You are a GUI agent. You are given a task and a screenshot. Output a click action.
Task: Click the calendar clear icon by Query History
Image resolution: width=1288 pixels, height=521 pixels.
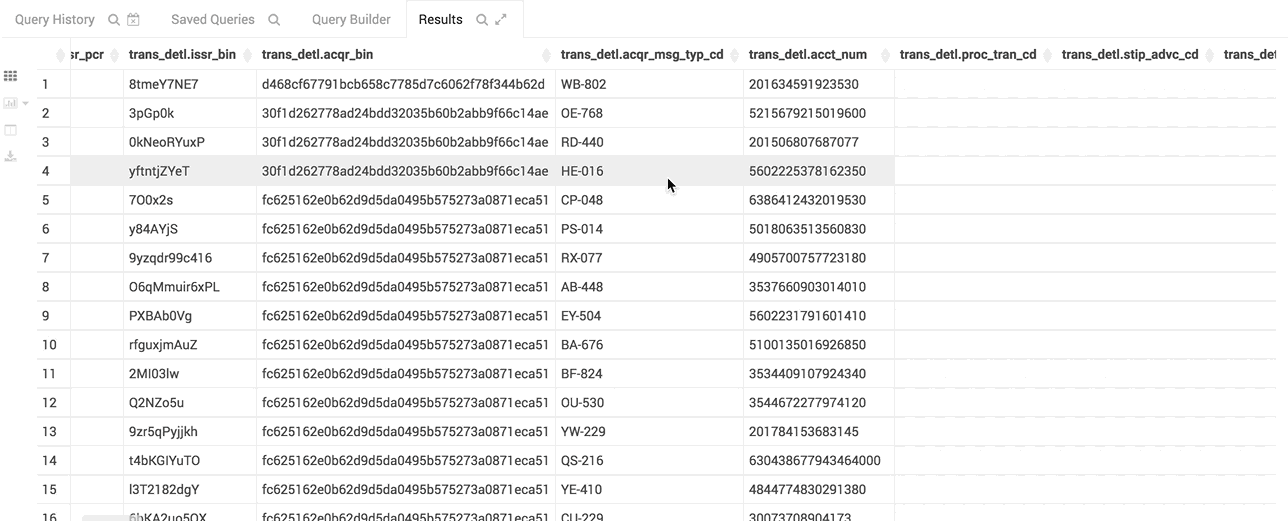pos(134,20)
